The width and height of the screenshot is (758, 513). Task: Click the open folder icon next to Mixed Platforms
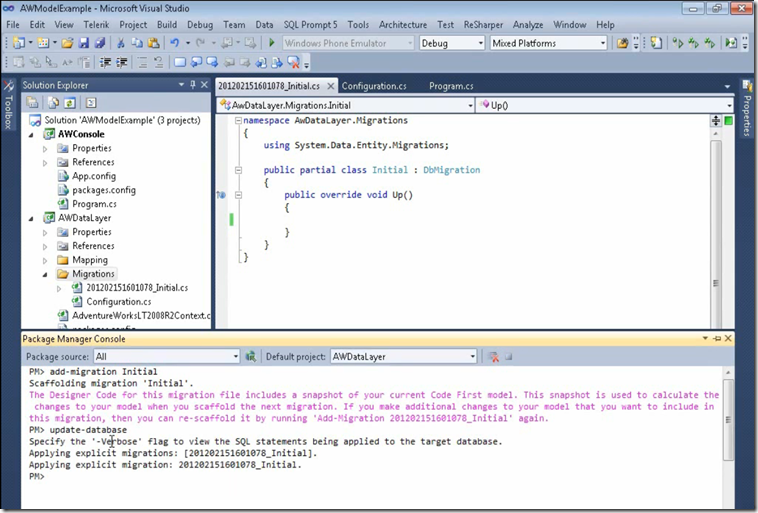coord(622,43)
